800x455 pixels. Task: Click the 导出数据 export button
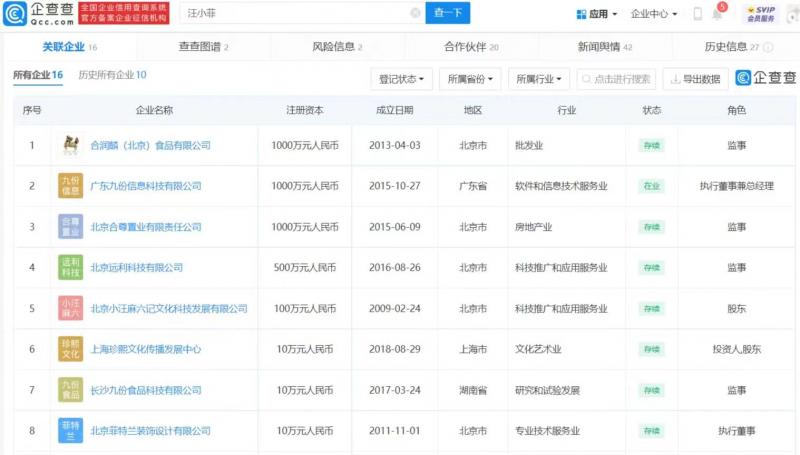(695, 79)
